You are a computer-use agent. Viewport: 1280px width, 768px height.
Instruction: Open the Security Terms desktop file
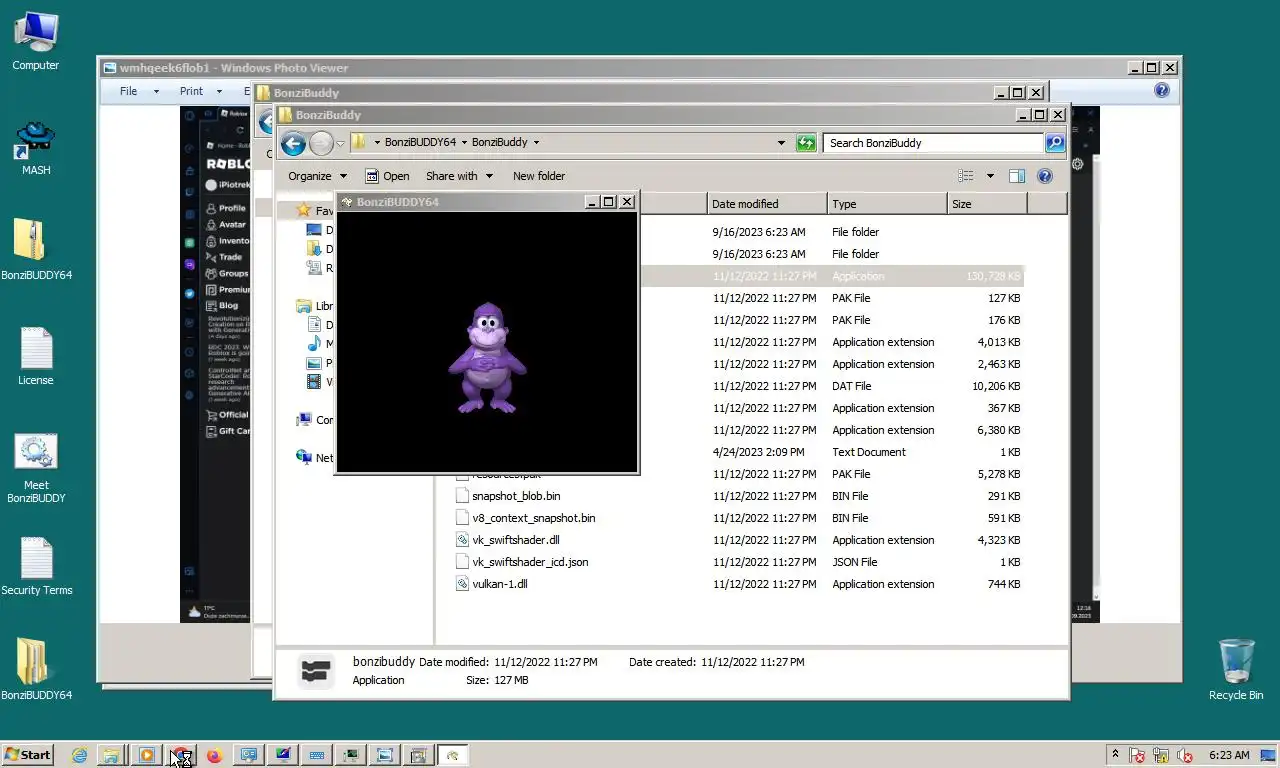point(36,566)
